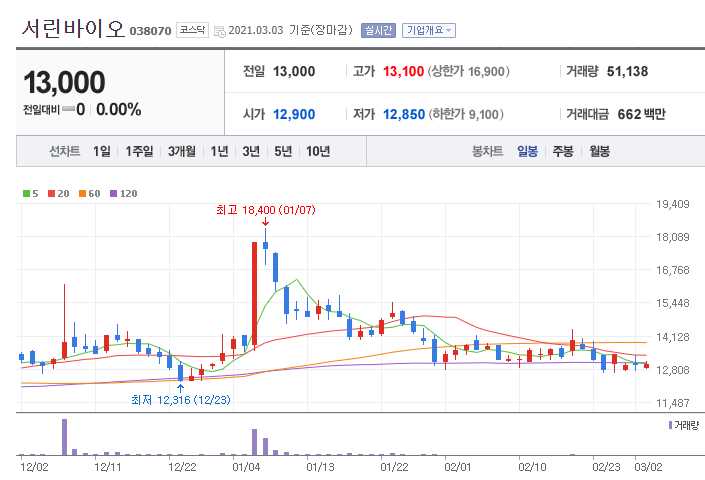Click the 03/02 date axis label

point(648,467)
